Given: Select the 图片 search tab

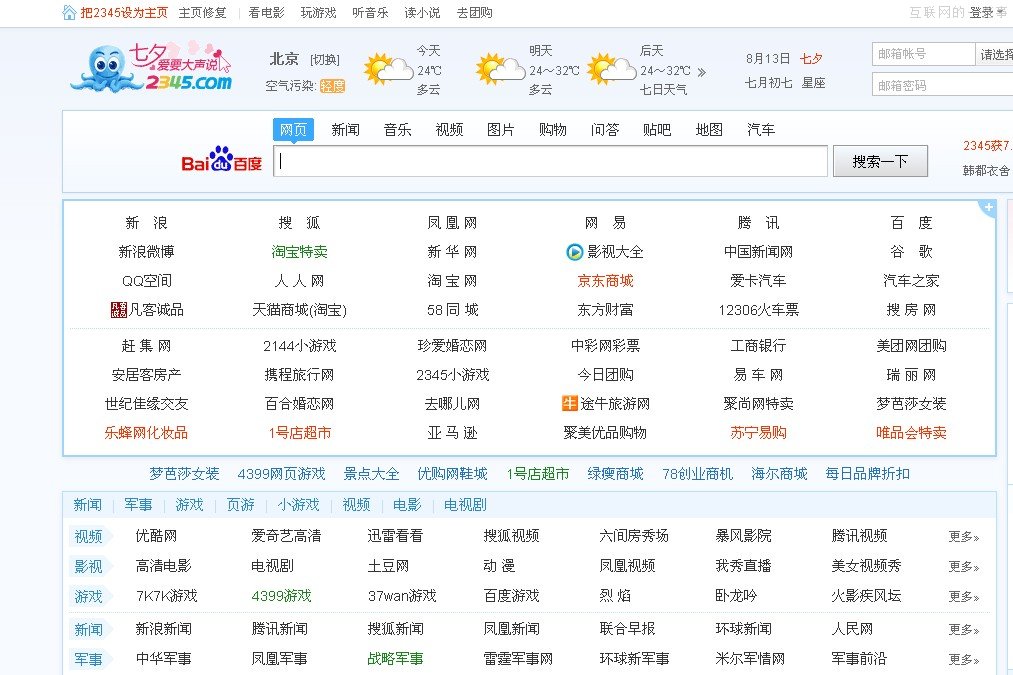Looking at the screenshot, I should click(x=501, y=130).
